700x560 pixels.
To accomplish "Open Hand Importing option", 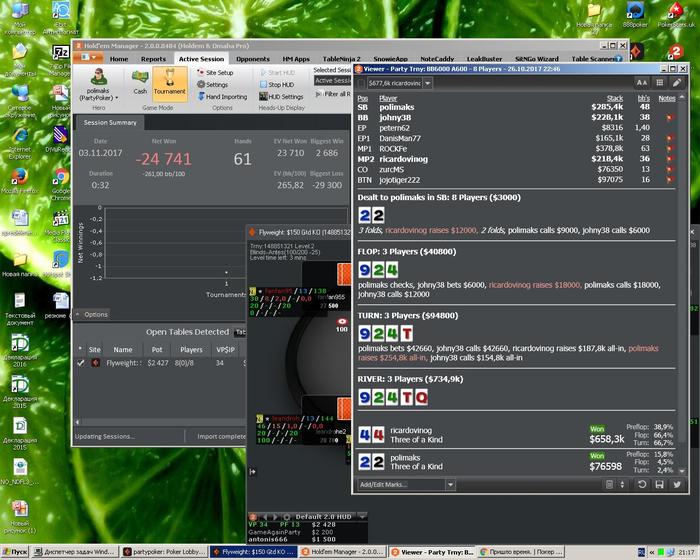I will point(222,96).
